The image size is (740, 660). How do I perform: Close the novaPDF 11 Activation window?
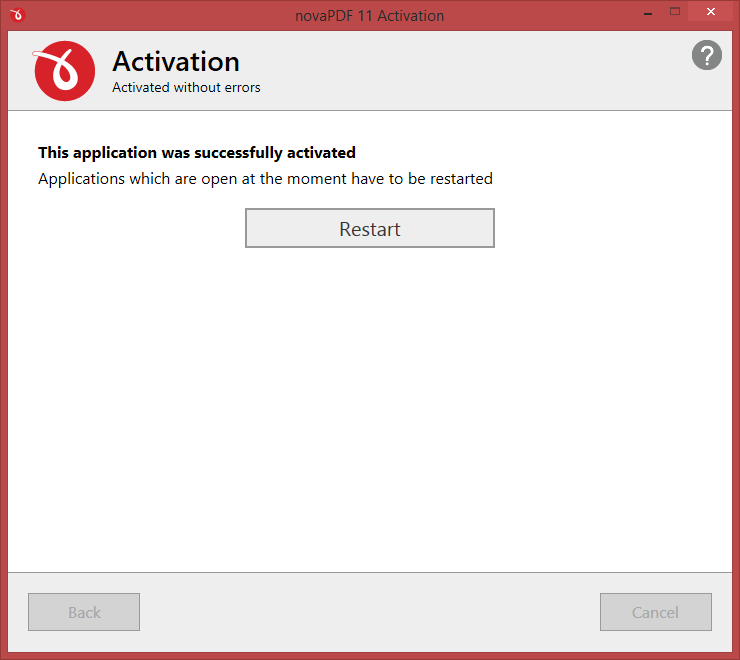click(710, 12)
